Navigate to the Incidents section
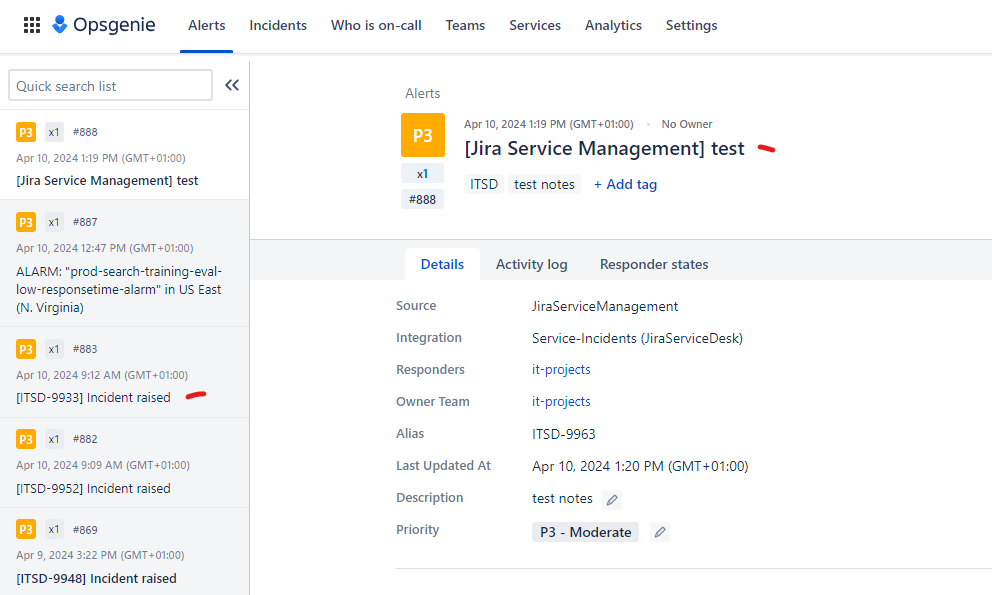 278,25
